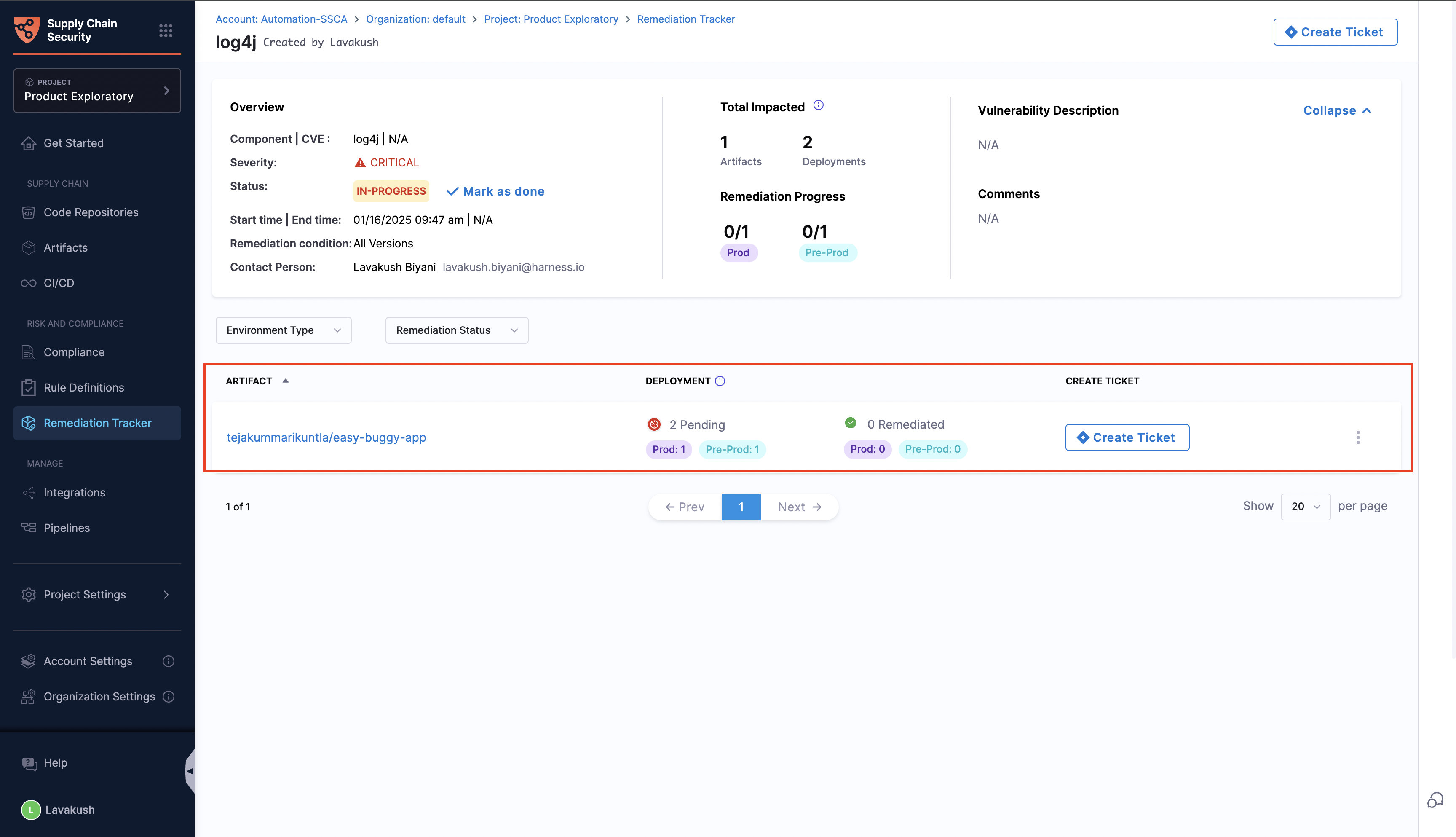The width and height of the screenshot is (1456, 837).
Task: Click the tejakummarikuntla/easy-buggy-app artifact link
Action: pyautogui.click(x=327, y=437)
